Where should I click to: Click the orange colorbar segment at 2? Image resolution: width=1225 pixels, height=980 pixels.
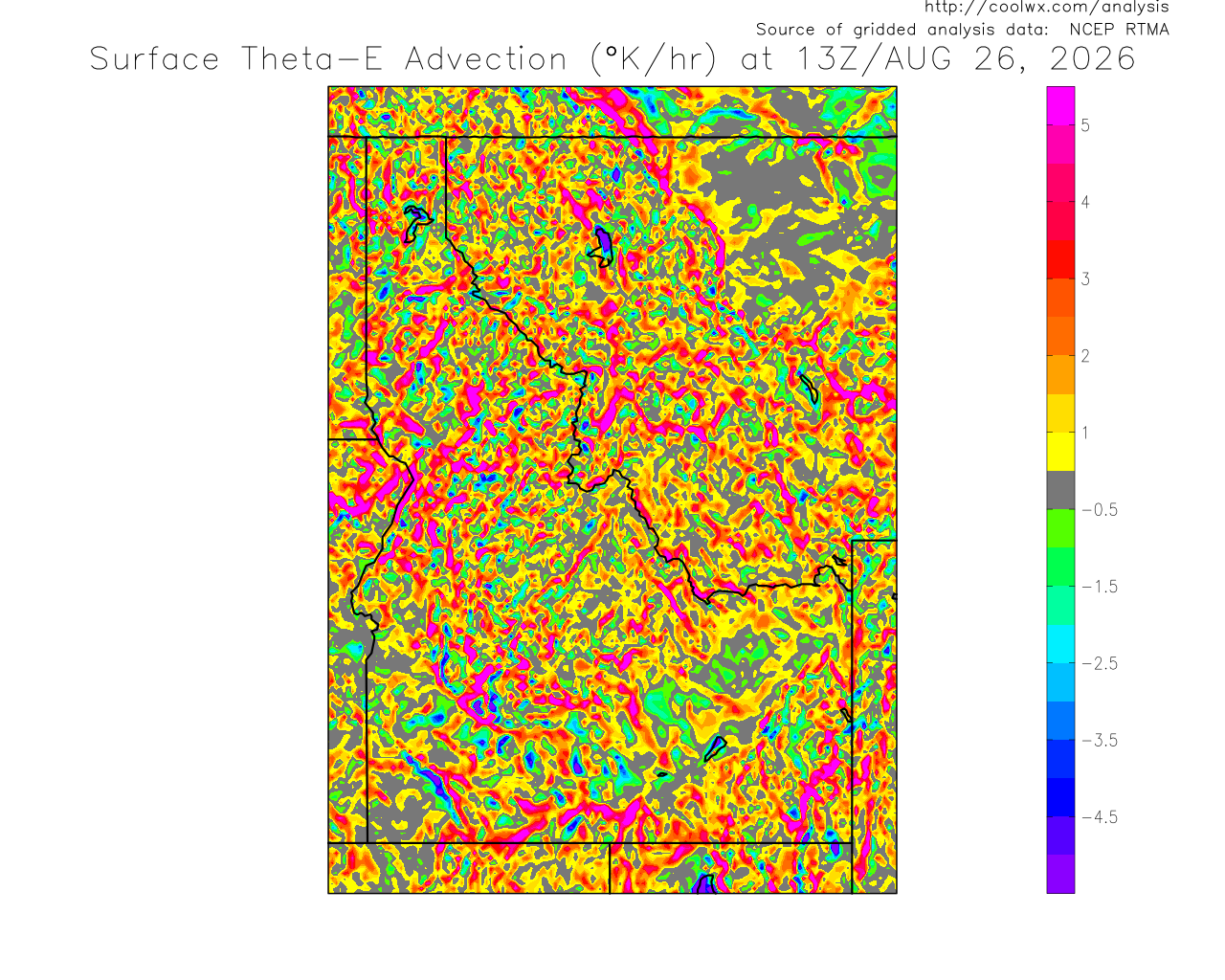pyautogui.click(x=1060, y=374)
